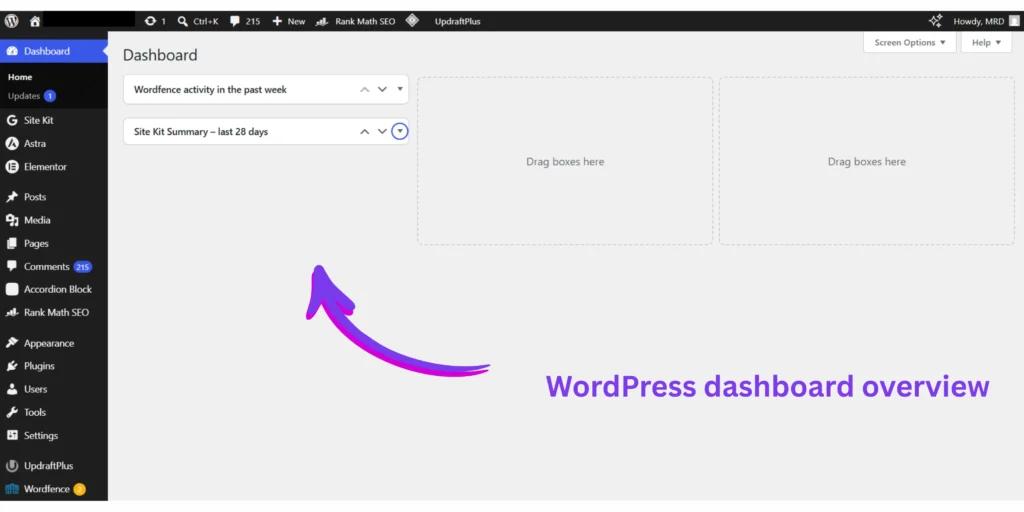Click the Elementor icon
The image size is (1024, 512).
12,167
